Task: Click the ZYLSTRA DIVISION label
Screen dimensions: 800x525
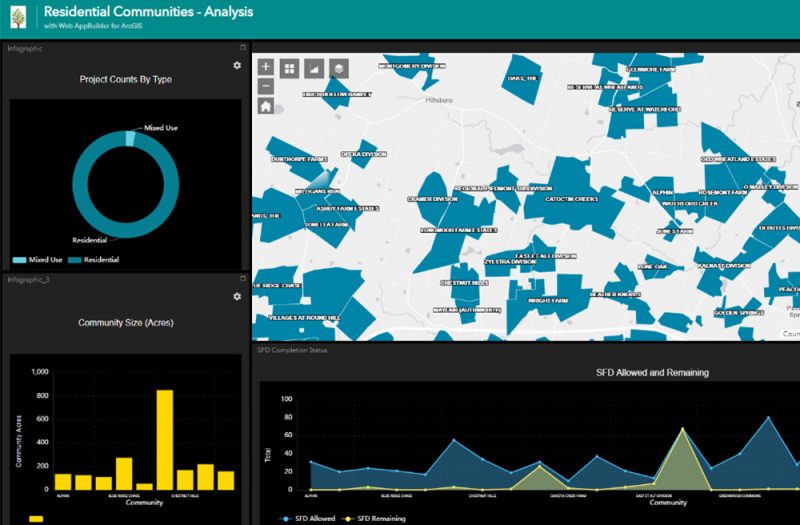Action: (x=510, y=262)
